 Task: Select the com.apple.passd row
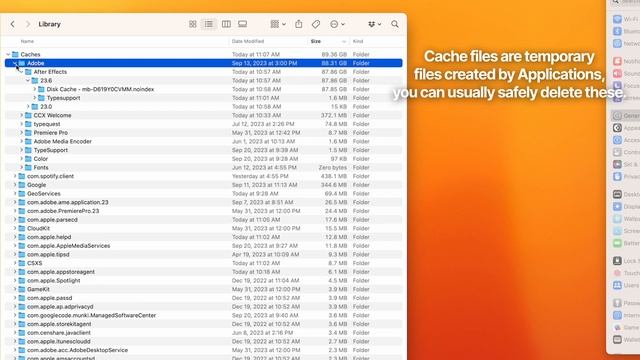tap(203, 298)
